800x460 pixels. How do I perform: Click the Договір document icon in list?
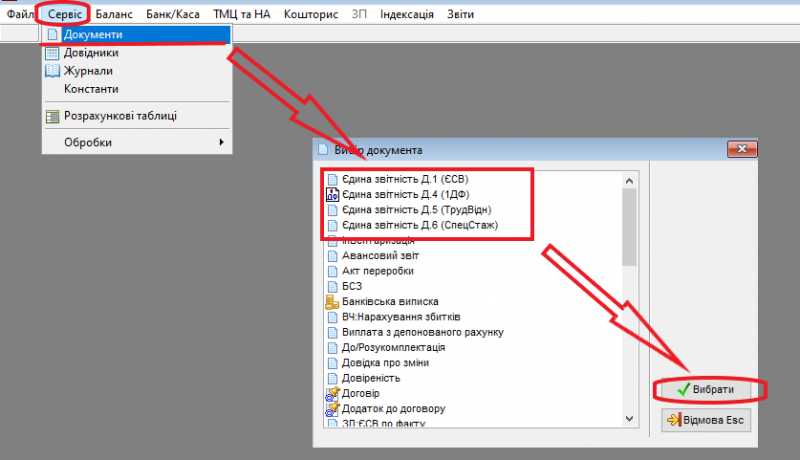point(333,394)
